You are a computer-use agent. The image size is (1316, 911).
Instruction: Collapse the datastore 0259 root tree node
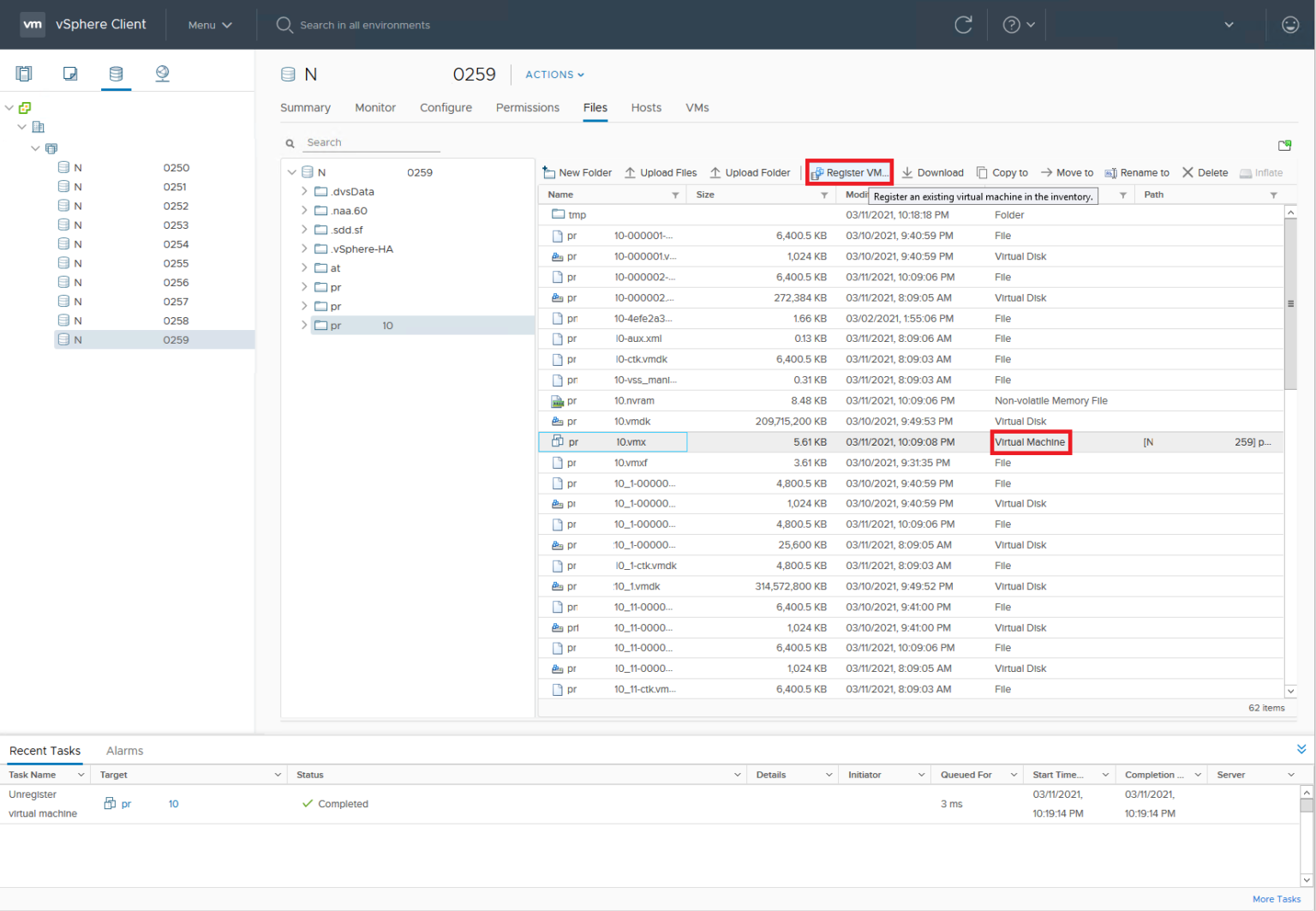coord(292,171)
